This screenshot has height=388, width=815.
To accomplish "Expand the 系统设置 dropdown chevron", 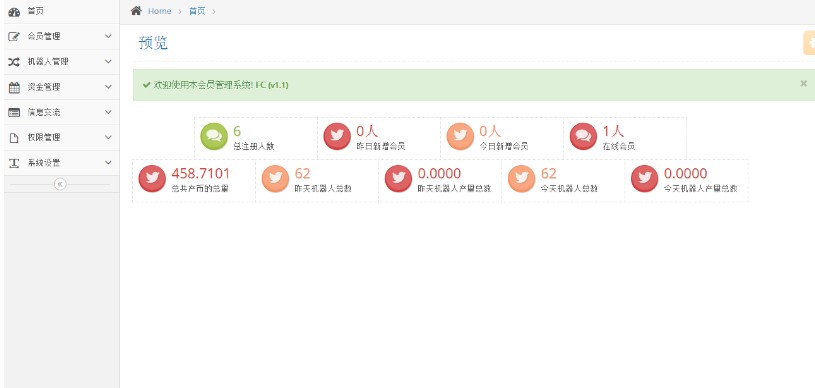I will pyautogui.click(x=108, y=163).
